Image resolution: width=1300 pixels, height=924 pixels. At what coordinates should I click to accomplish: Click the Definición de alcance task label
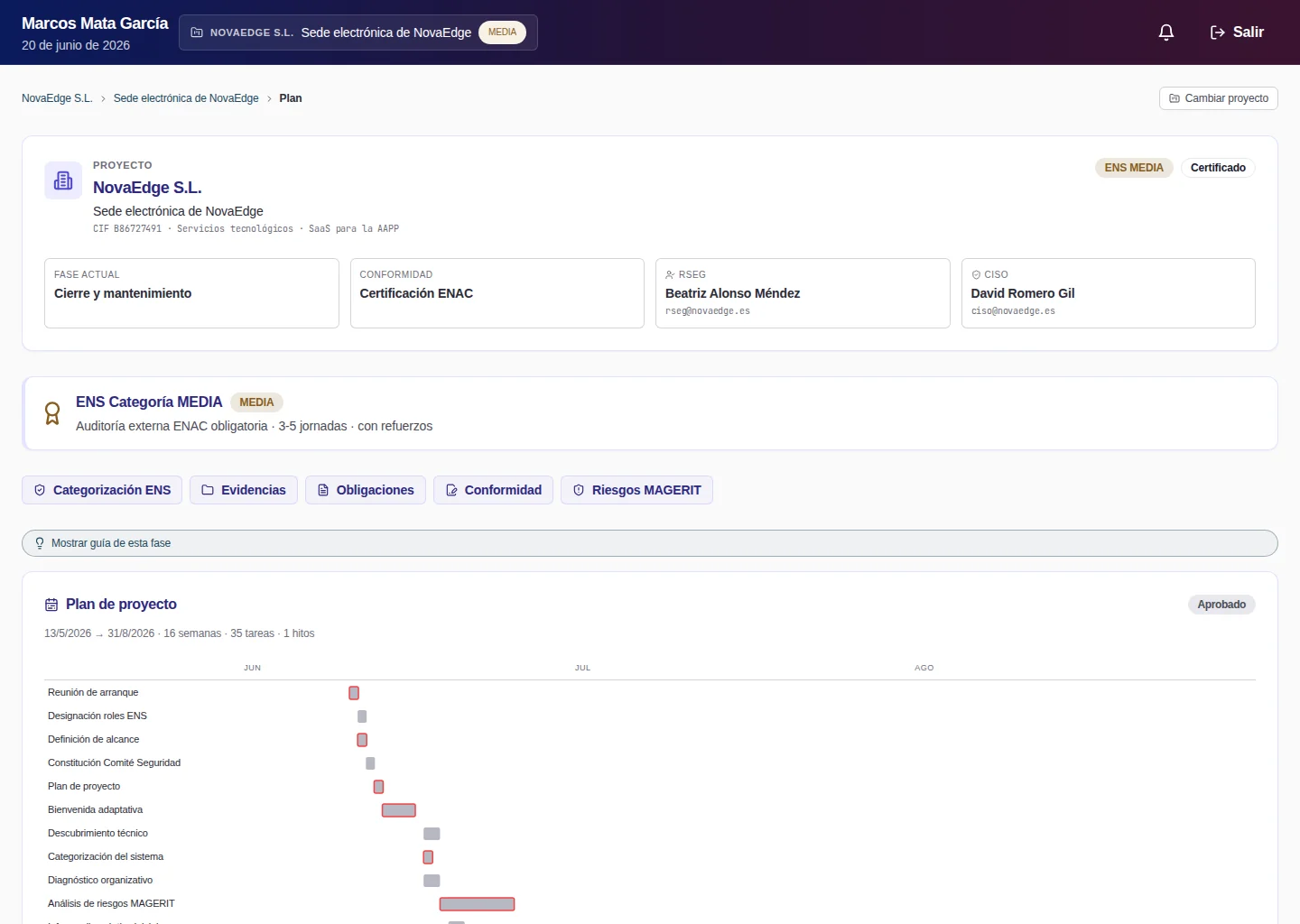94,739
